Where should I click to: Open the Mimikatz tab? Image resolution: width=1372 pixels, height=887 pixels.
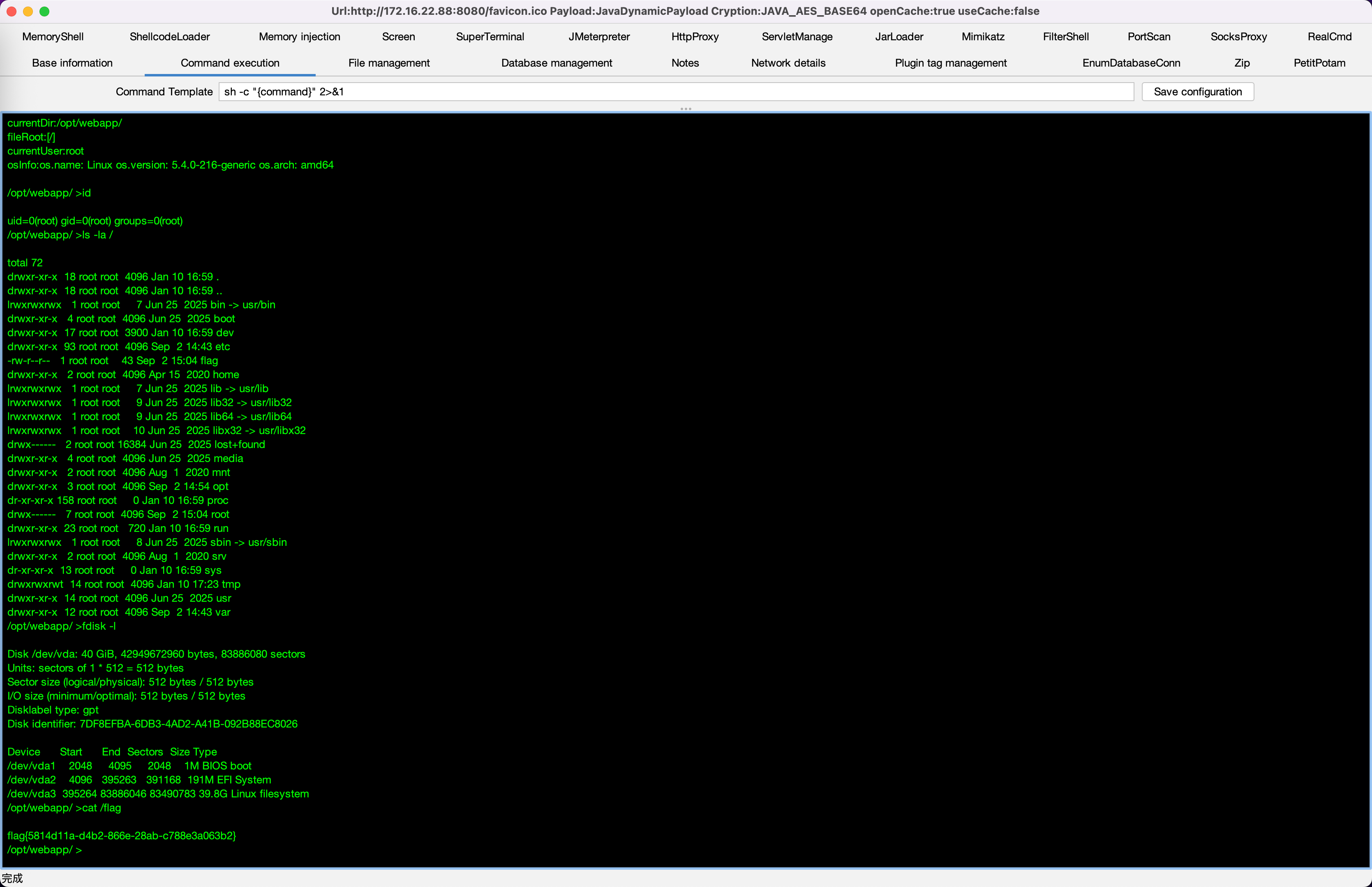point(983,36)
